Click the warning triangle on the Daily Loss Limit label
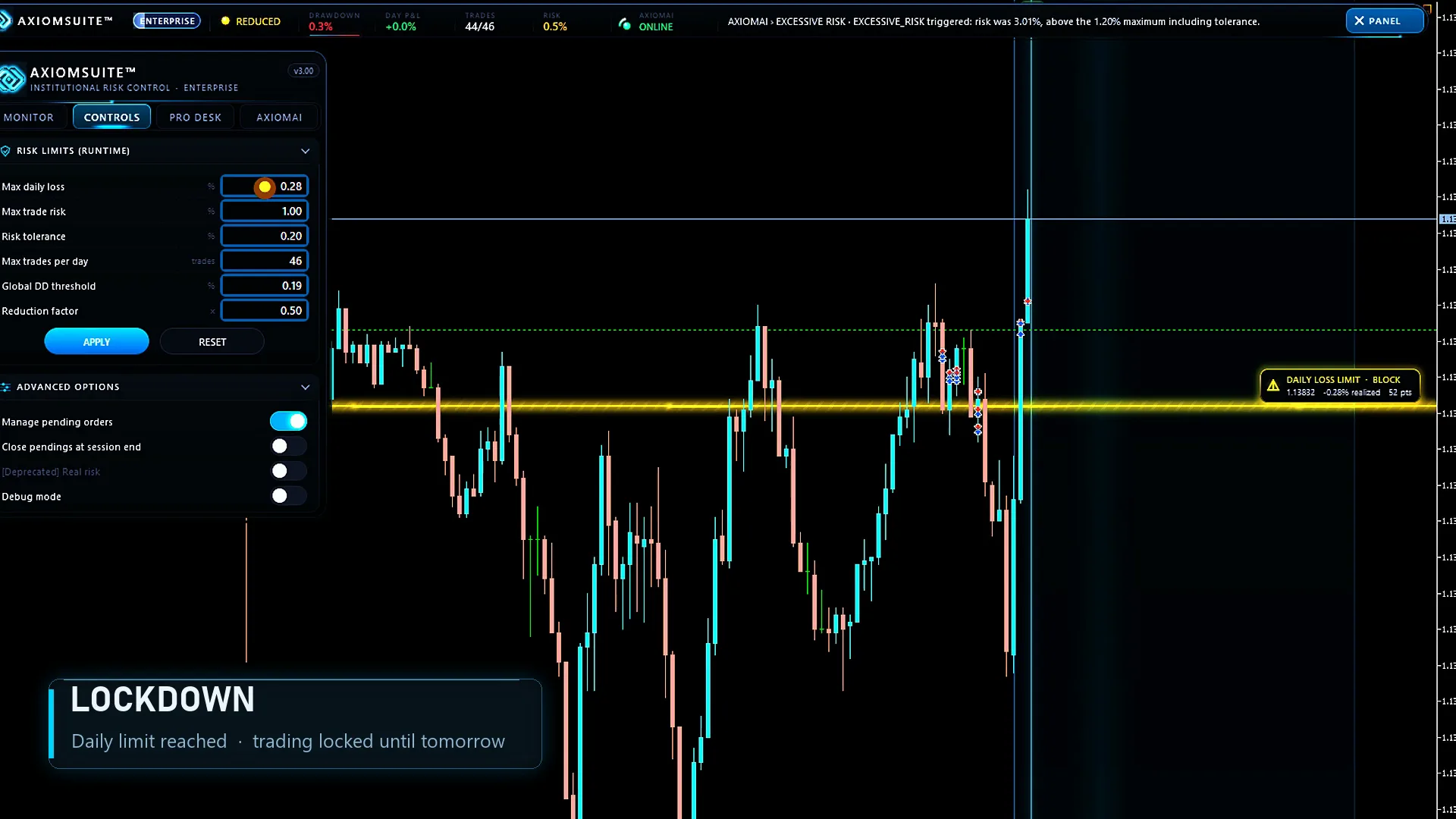 click(1273, 385)
